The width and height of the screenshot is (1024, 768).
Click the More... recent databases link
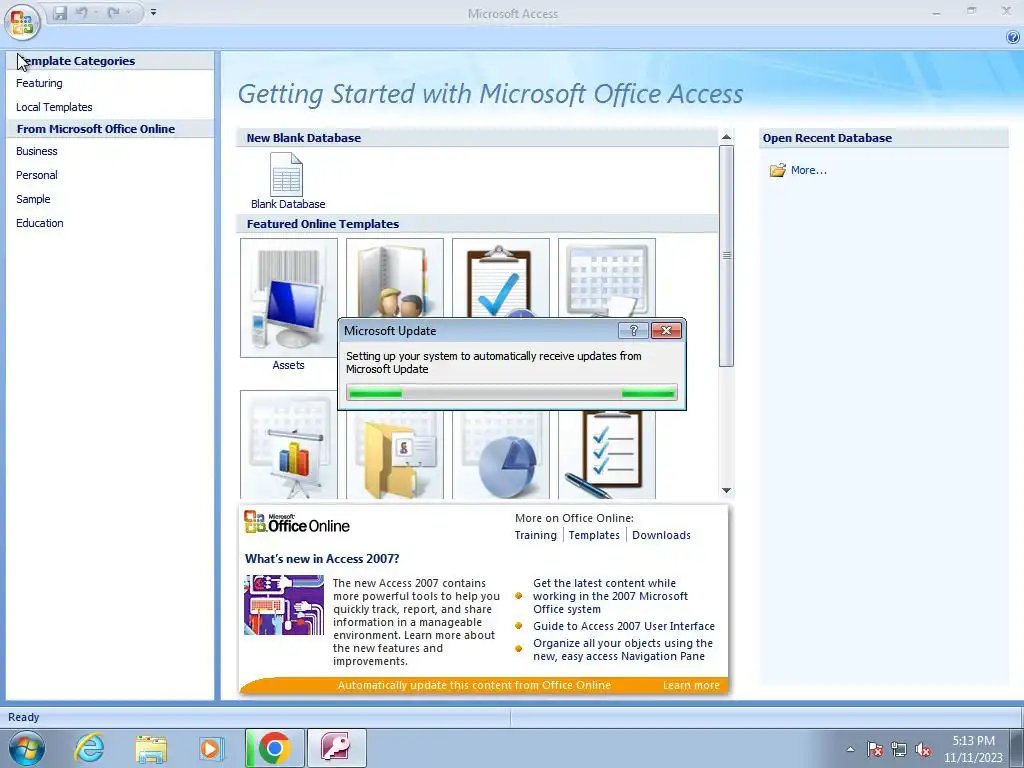[808, 170]
